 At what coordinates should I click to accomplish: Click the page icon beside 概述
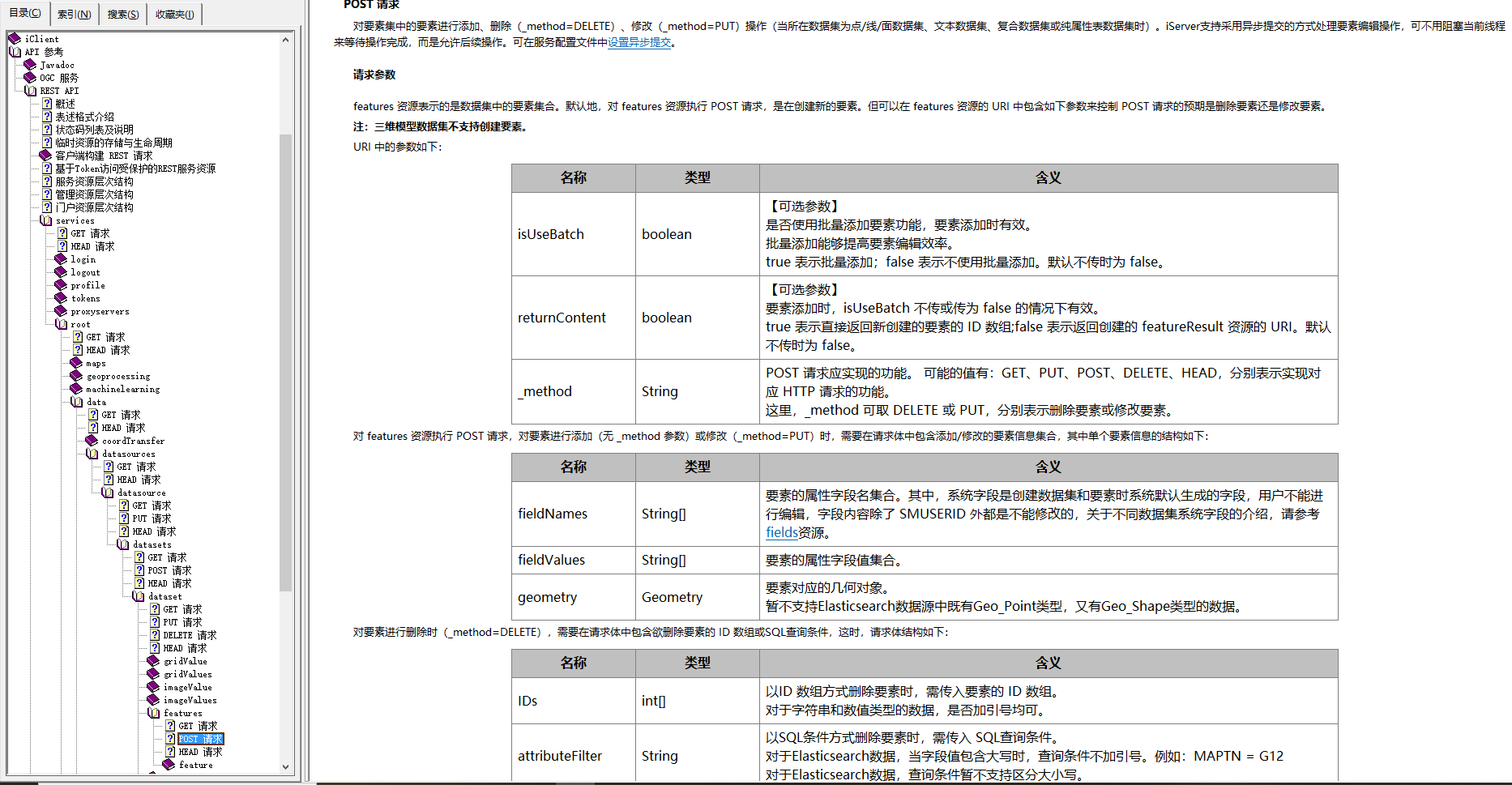click(x=47, y=104)
